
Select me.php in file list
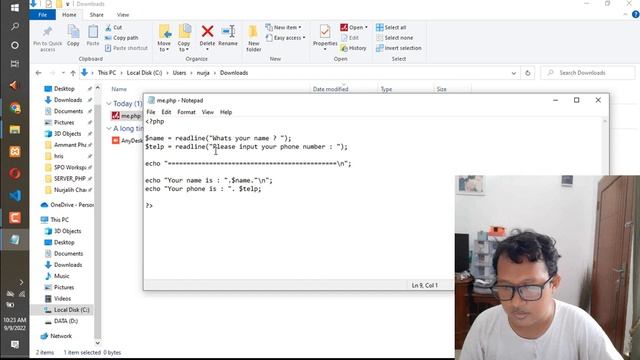tap(127, 116)
